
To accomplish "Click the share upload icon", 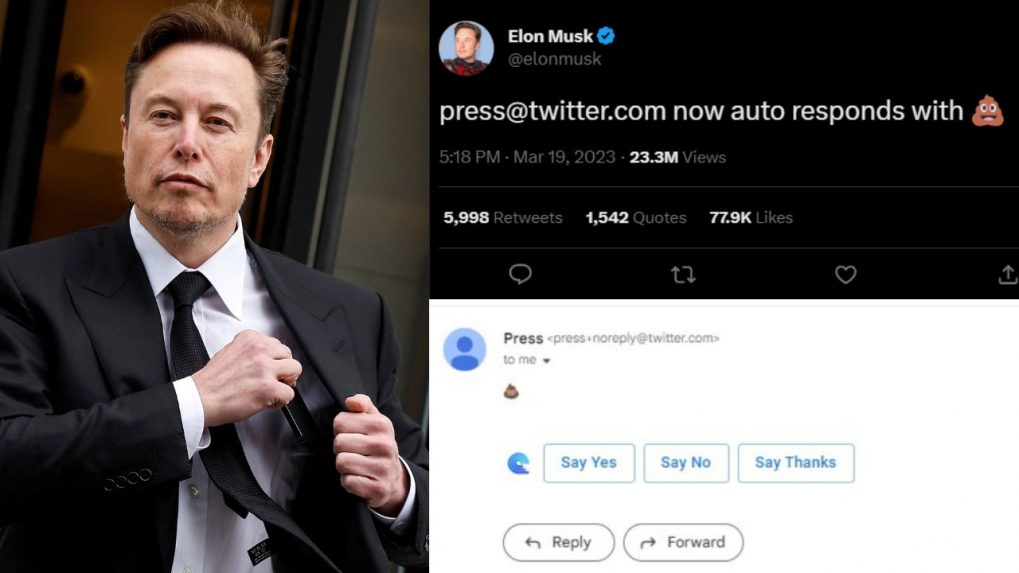I will pyautogui.click(x=1008, y=274).
